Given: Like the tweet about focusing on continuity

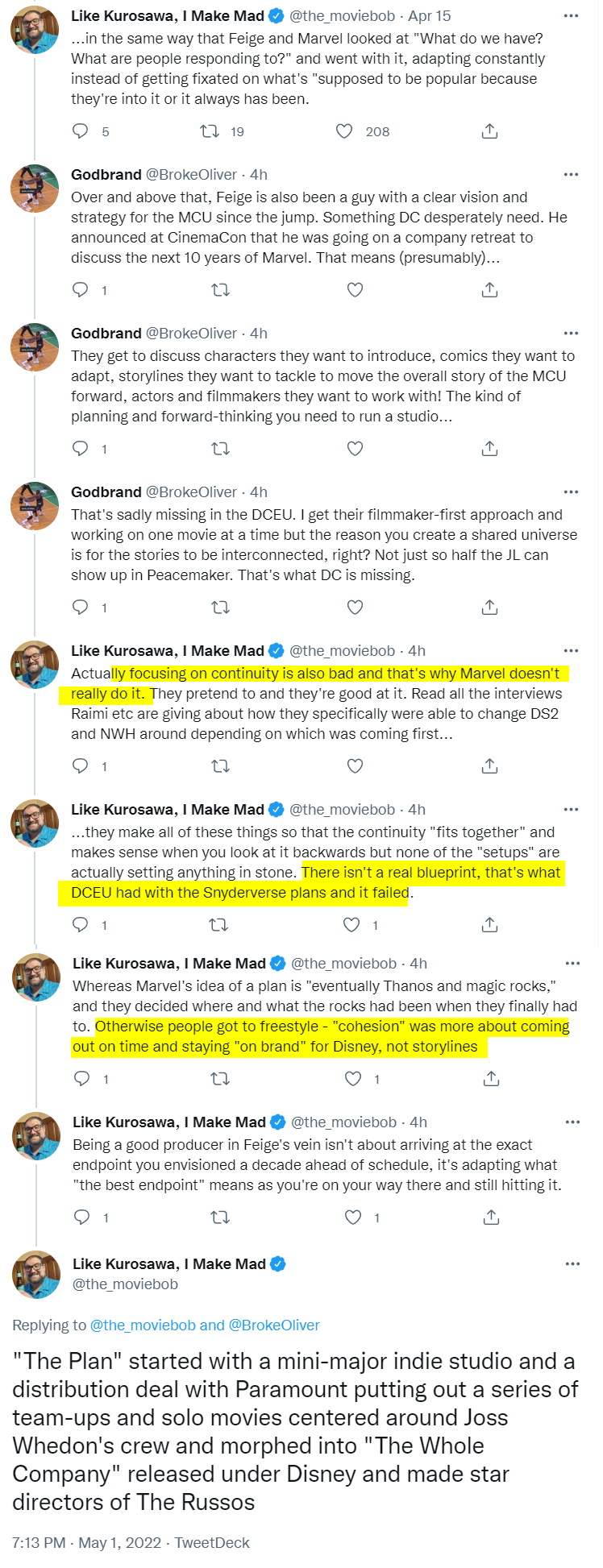Looking at the screenshot, I should [355, 766].
